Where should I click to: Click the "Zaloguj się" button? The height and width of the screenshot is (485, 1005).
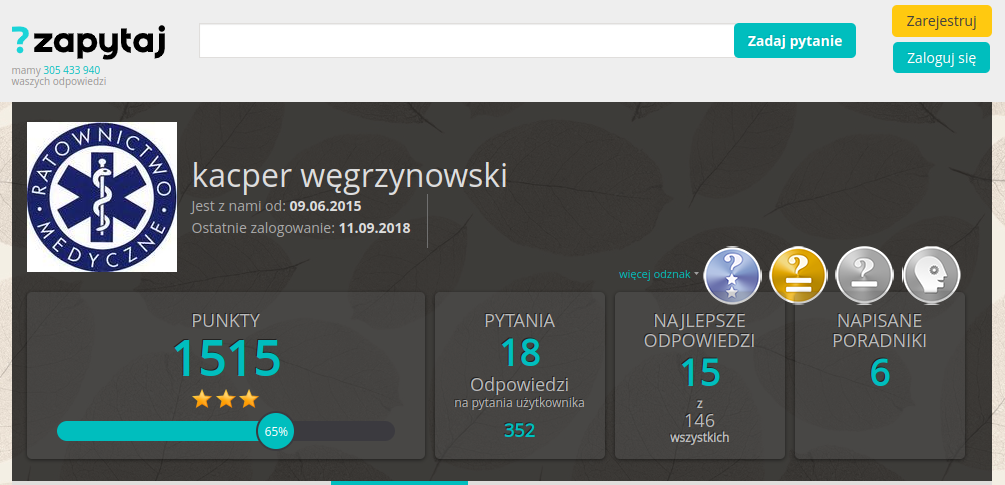(x=941, y=58)
